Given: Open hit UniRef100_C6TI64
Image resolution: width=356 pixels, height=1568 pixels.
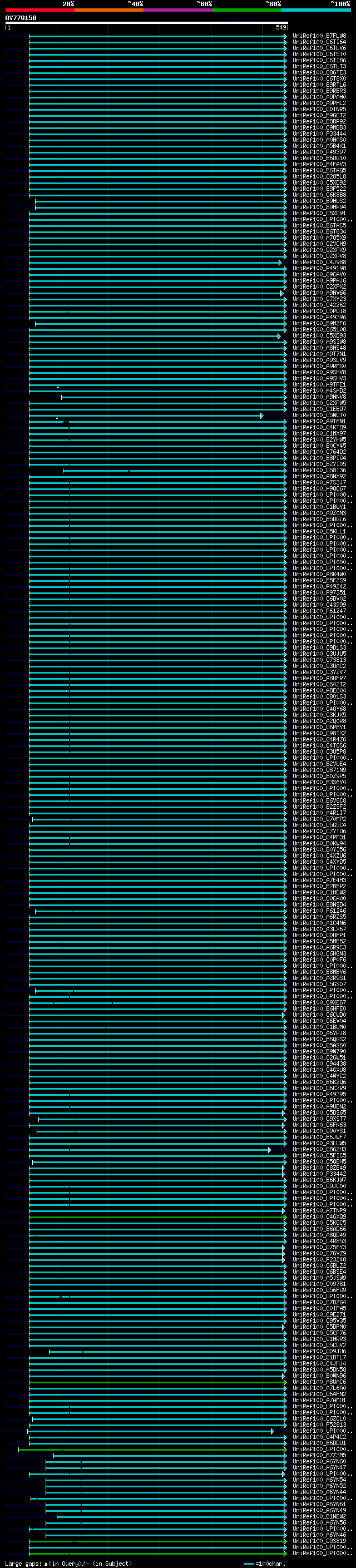Looking at the screenshot, I should [319, 42].
